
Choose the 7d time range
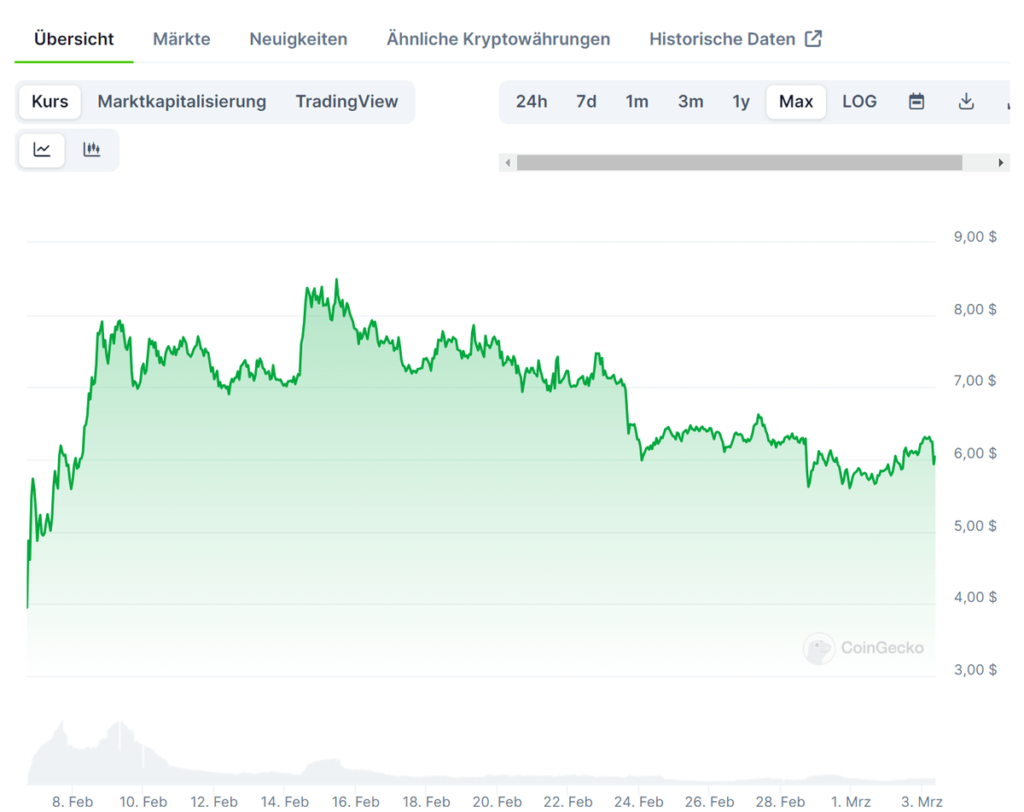pos(586,101)
